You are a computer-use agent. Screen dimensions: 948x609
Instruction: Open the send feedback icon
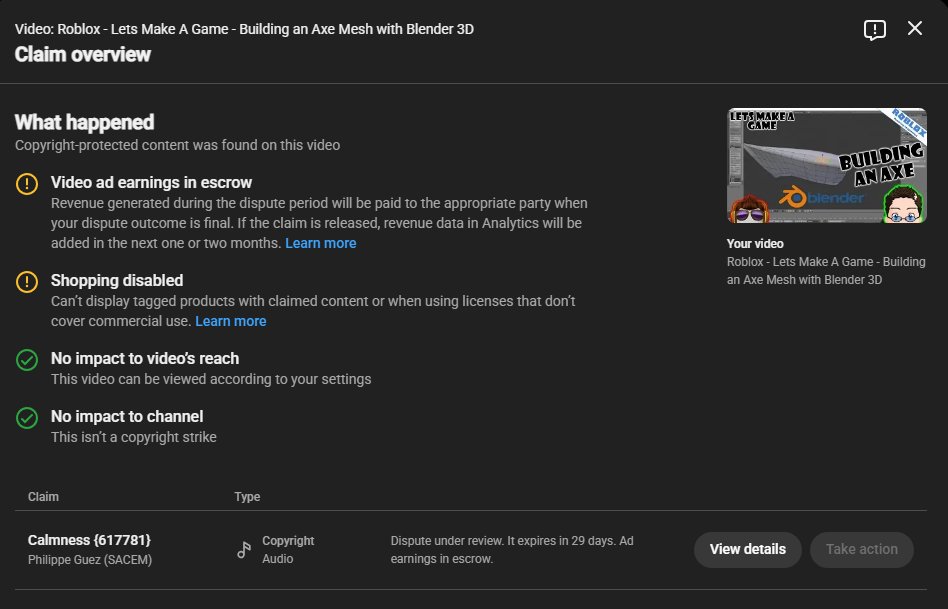coord(874,29)
